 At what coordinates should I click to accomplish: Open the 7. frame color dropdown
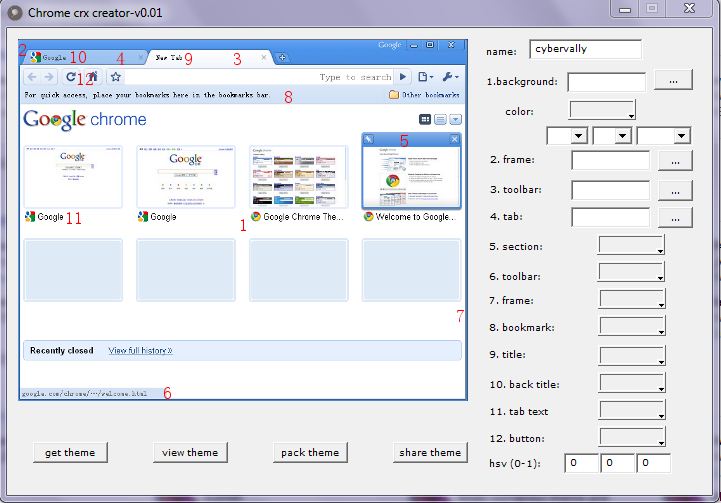point(632,299)
